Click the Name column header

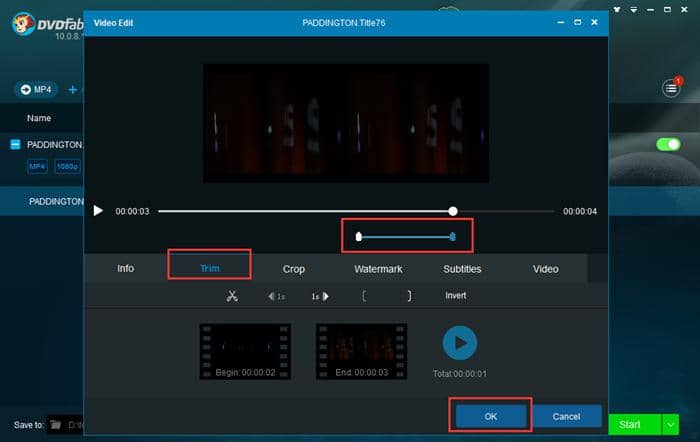(39, 118)
